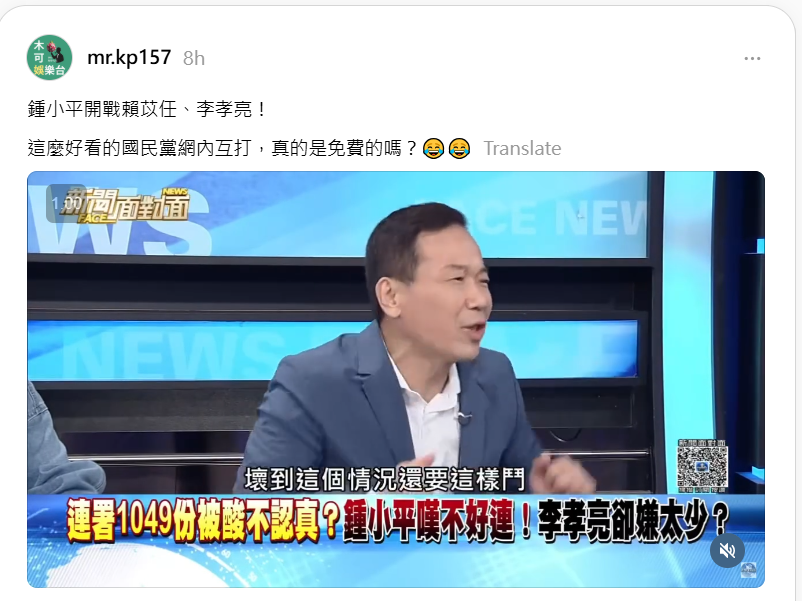Click the post text line about 國民黨網內互打
The image size is (802, 601).
223,148
